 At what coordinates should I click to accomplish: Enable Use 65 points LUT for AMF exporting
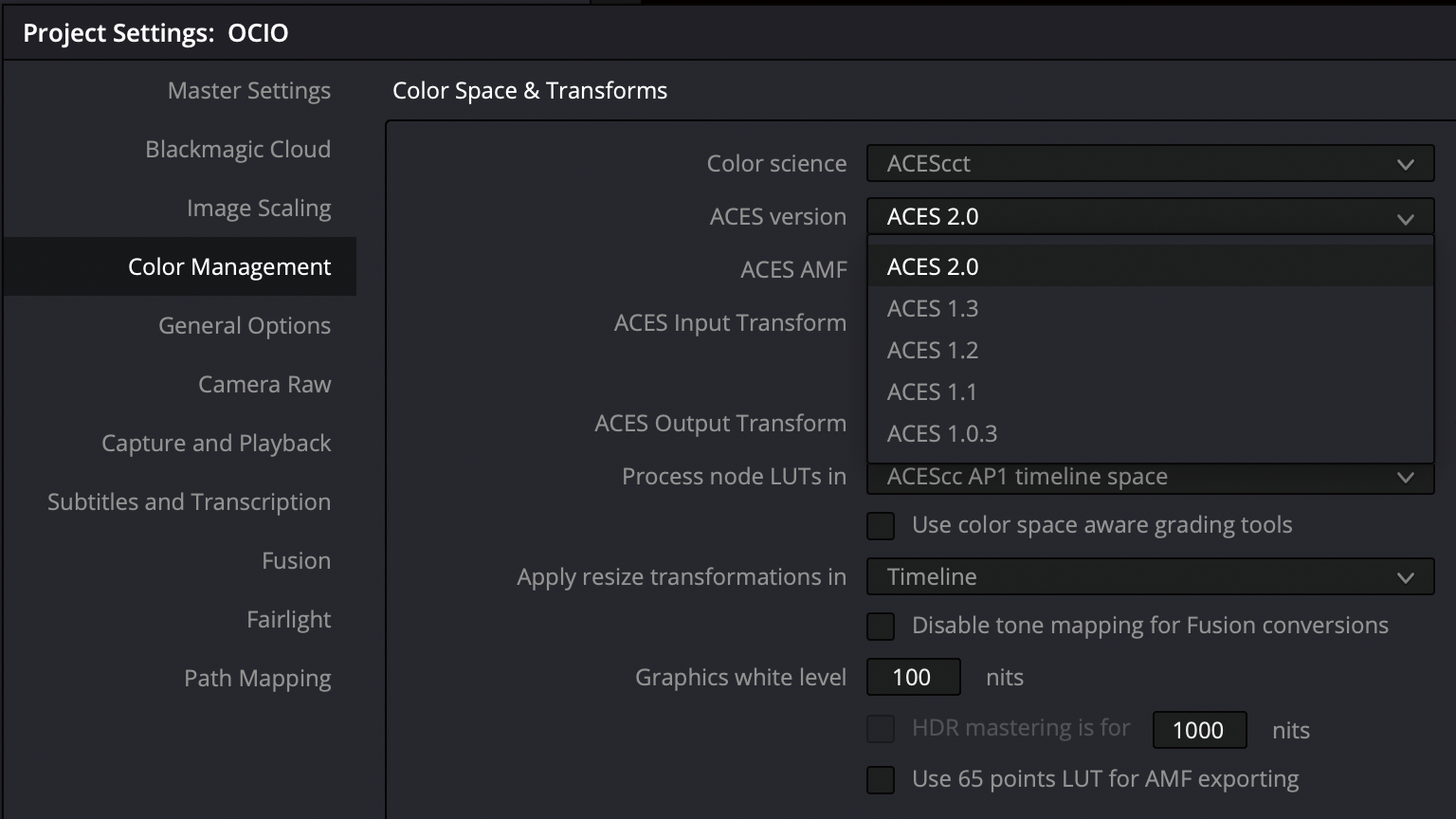pos(881,779)
